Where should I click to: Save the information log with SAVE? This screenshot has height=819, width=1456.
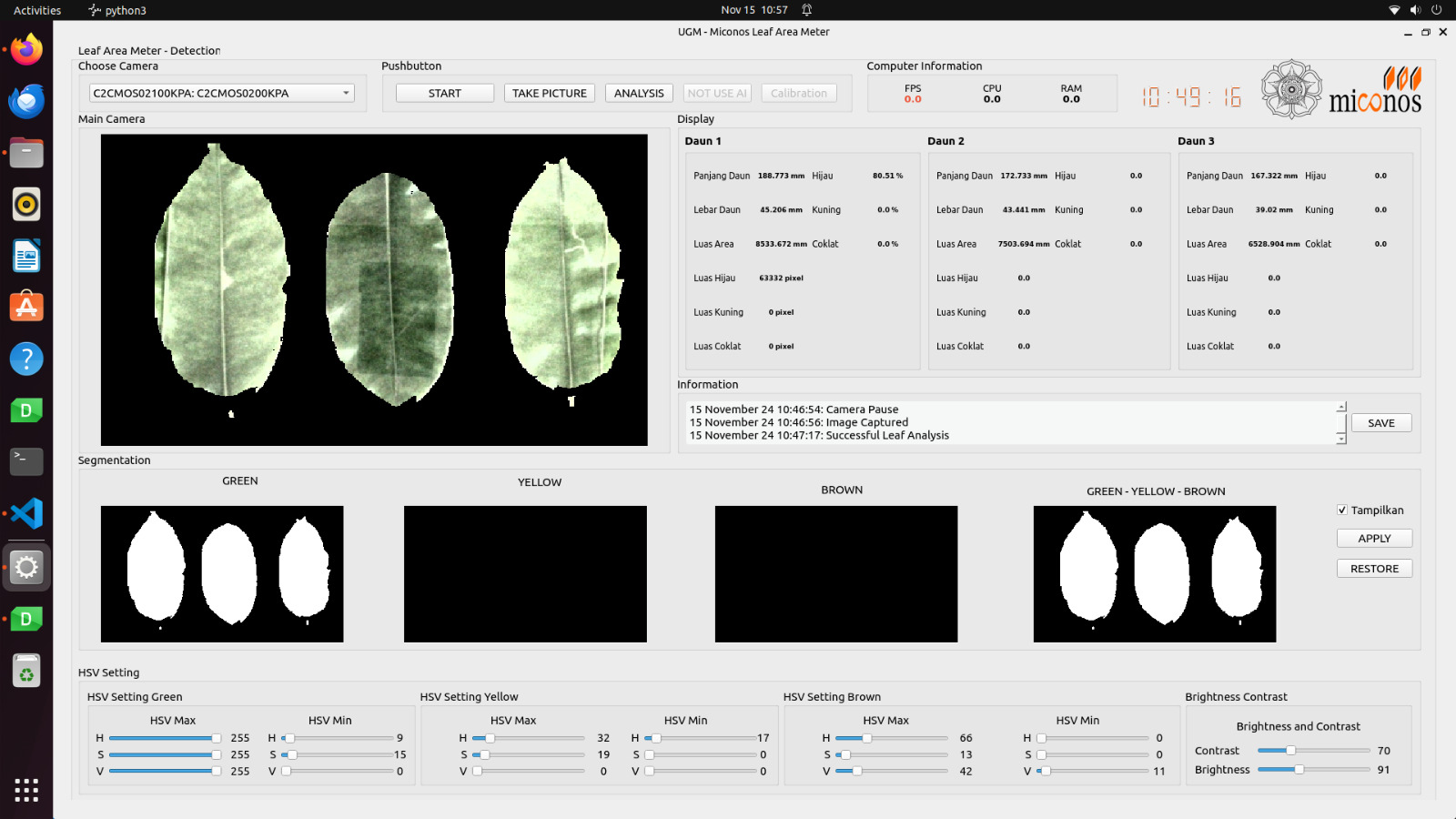coord(1380,423)
